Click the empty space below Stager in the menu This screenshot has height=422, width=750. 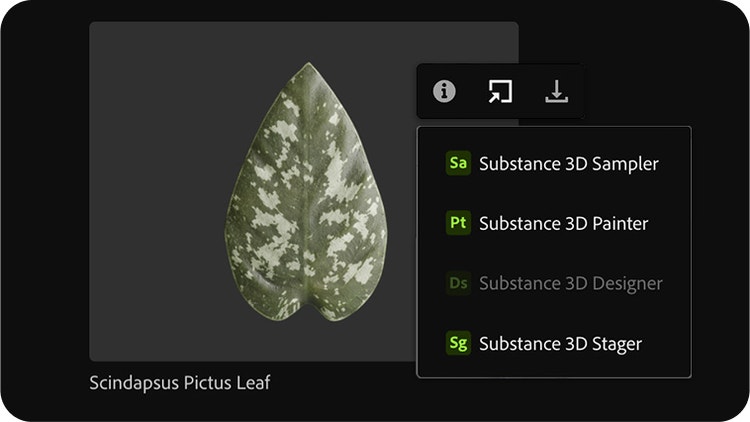click(553, 369)
